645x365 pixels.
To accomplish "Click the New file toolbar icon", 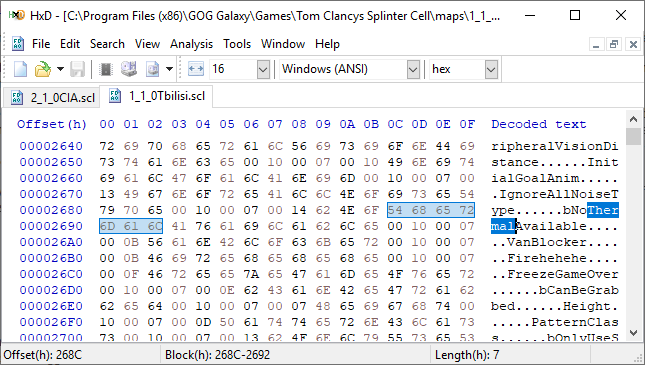I will click(20, 69).
